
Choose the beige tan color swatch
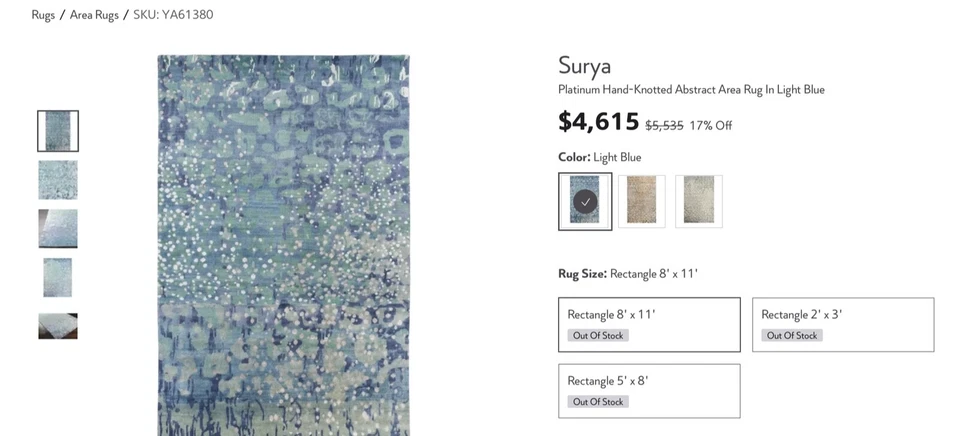pyautogui.click(x=642, y=201)
